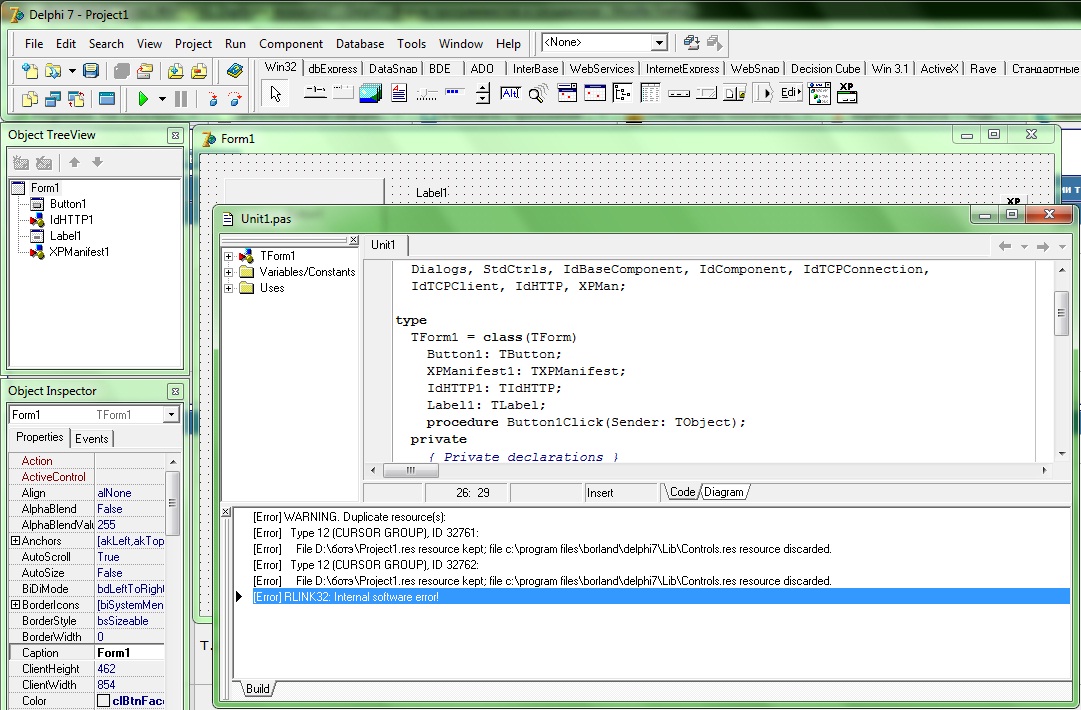This screenshot has height=710, width=1081.
Task: Select the IdHTTP1 node in Object TreeView
Action: click(71, 220)
